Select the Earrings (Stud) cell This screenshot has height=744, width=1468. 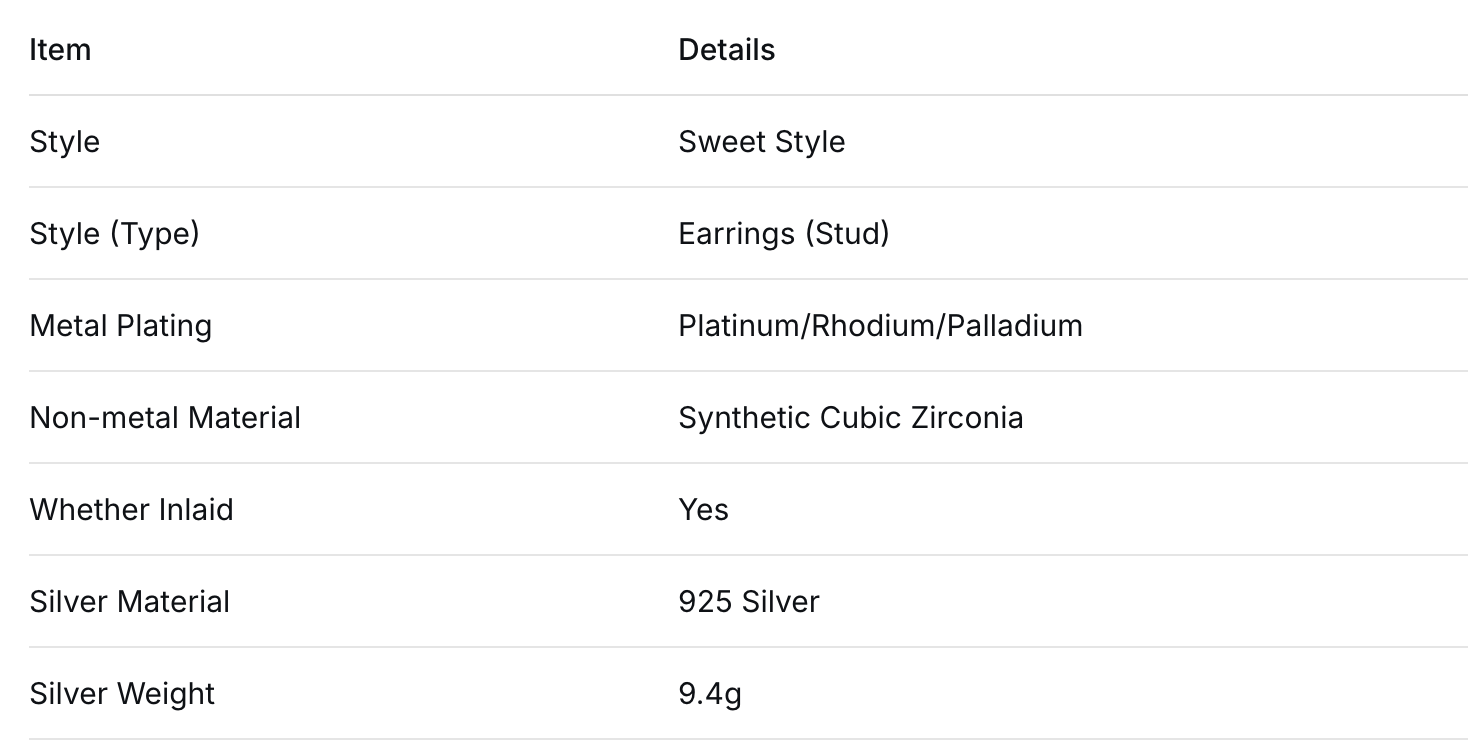[x=783, y=233]
